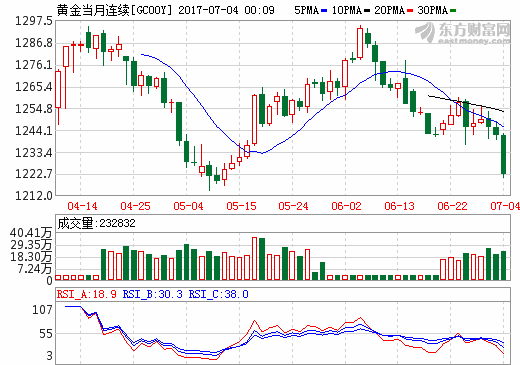Click the 5PMA blue legend swatch
The image size is (520, 365).
[x=324, y=11]
